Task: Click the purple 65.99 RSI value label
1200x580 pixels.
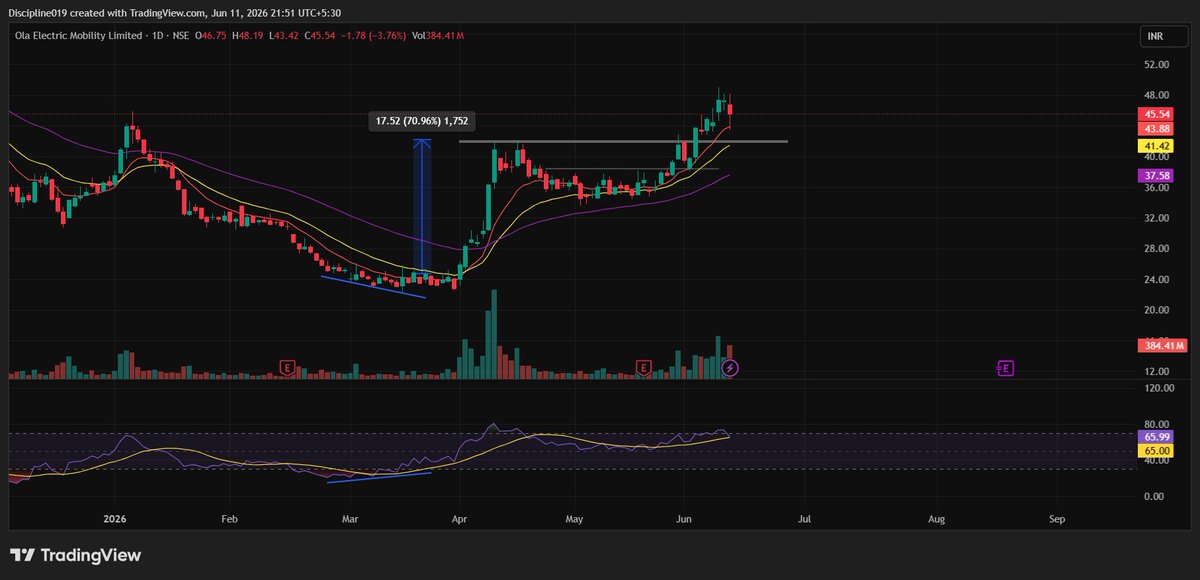Action: pos(1158,438)
